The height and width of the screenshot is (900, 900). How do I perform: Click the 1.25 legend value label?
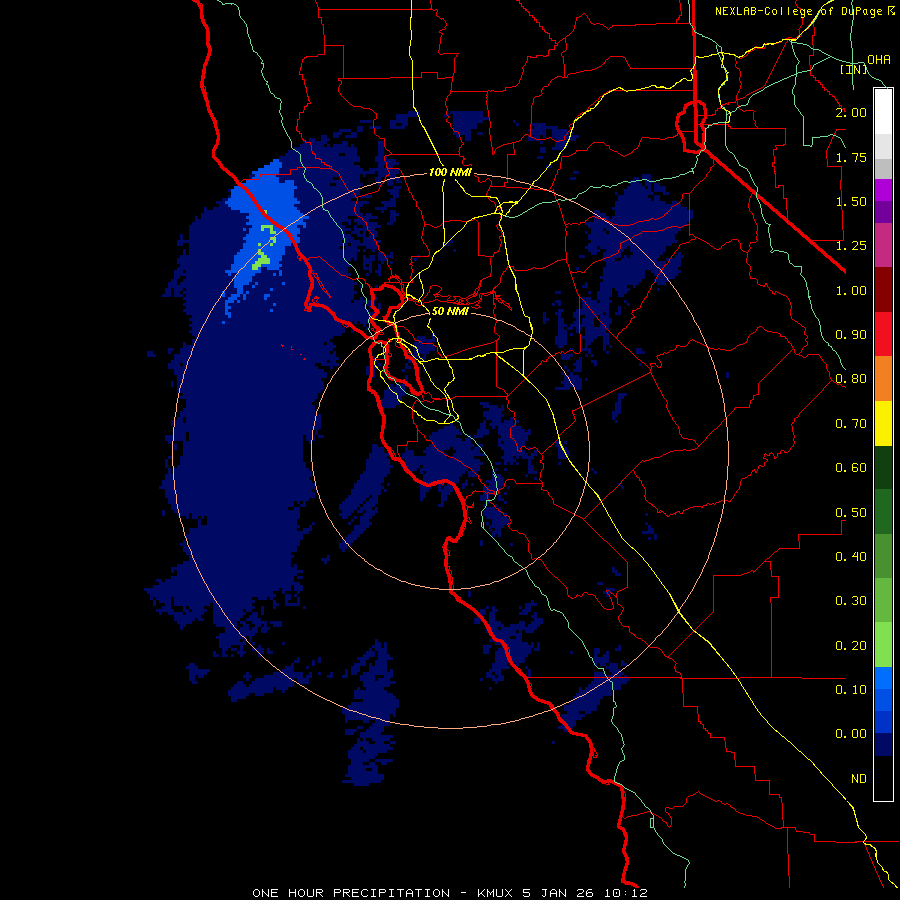pos(851,246)
